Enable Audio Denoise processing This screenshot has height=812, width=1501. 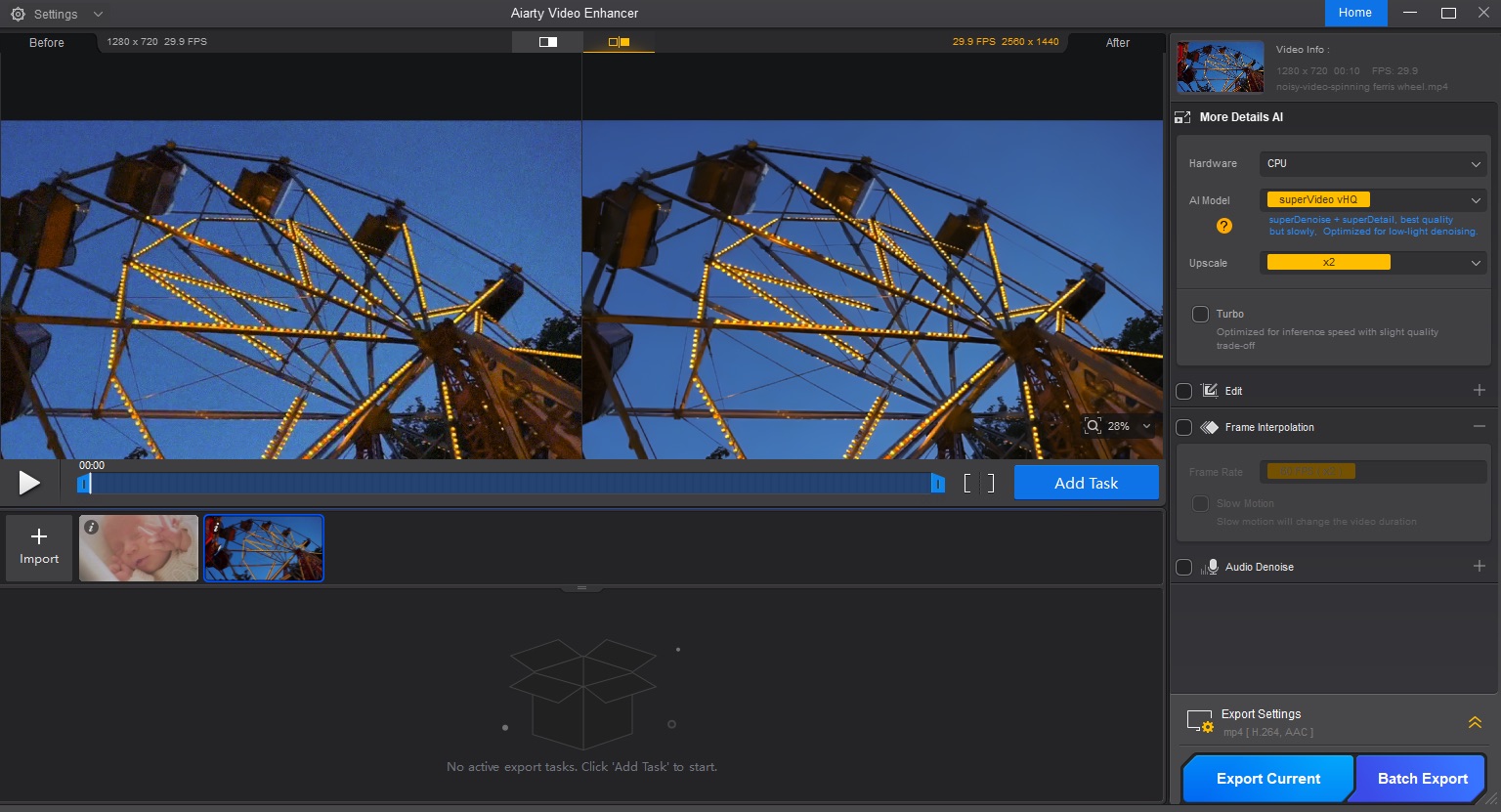coord(1183,567)
